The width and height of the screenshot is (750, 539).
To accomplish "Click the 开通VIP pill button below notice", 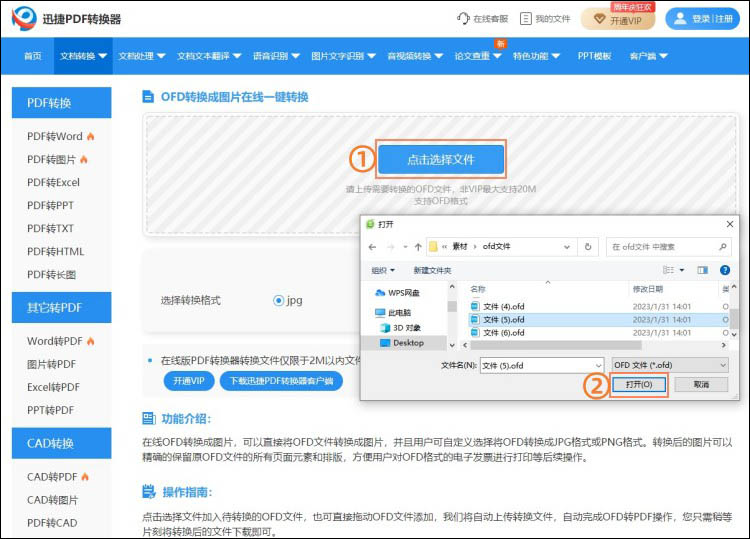I will coord(189,381).
